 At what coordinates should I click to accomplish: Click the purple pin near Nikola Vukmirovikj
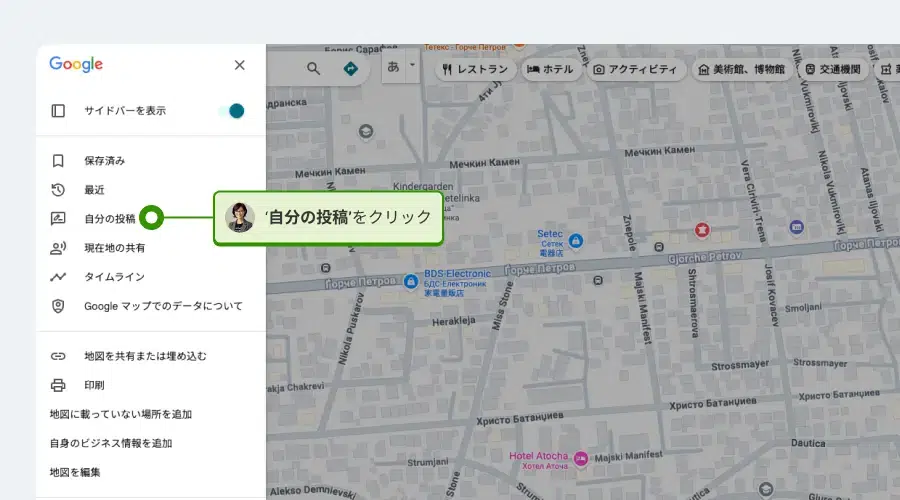796,227
